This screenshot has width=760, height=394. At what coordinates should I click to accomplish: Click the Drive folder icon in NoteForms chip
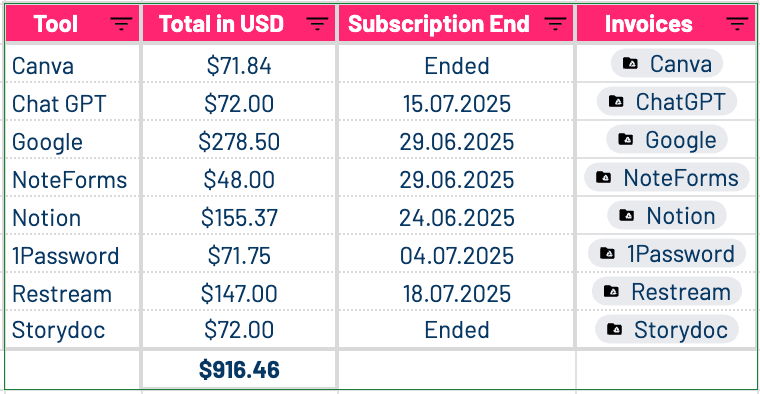[603, 177]
